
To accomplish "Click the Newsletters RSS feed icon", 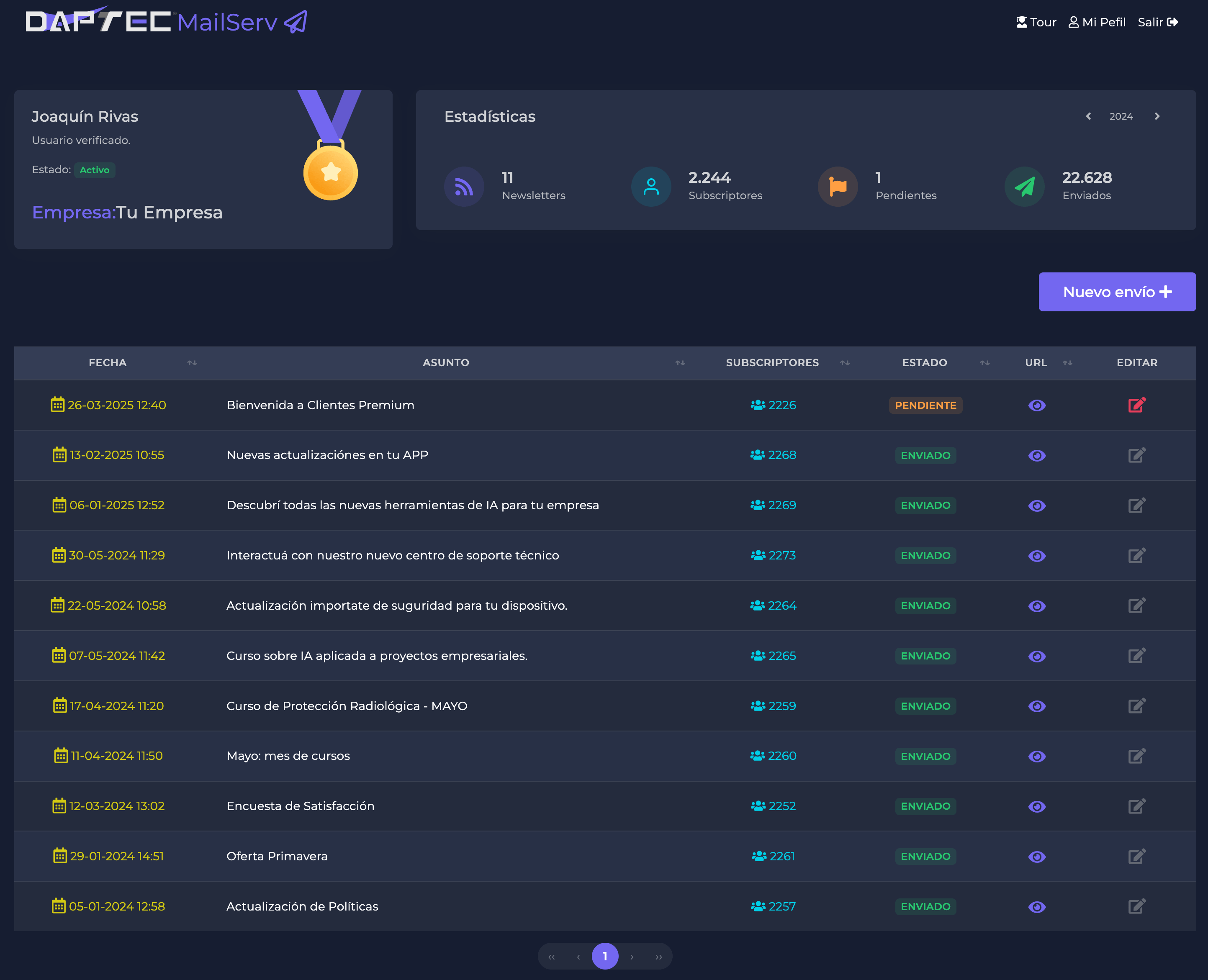I will (x=464, y=186).
